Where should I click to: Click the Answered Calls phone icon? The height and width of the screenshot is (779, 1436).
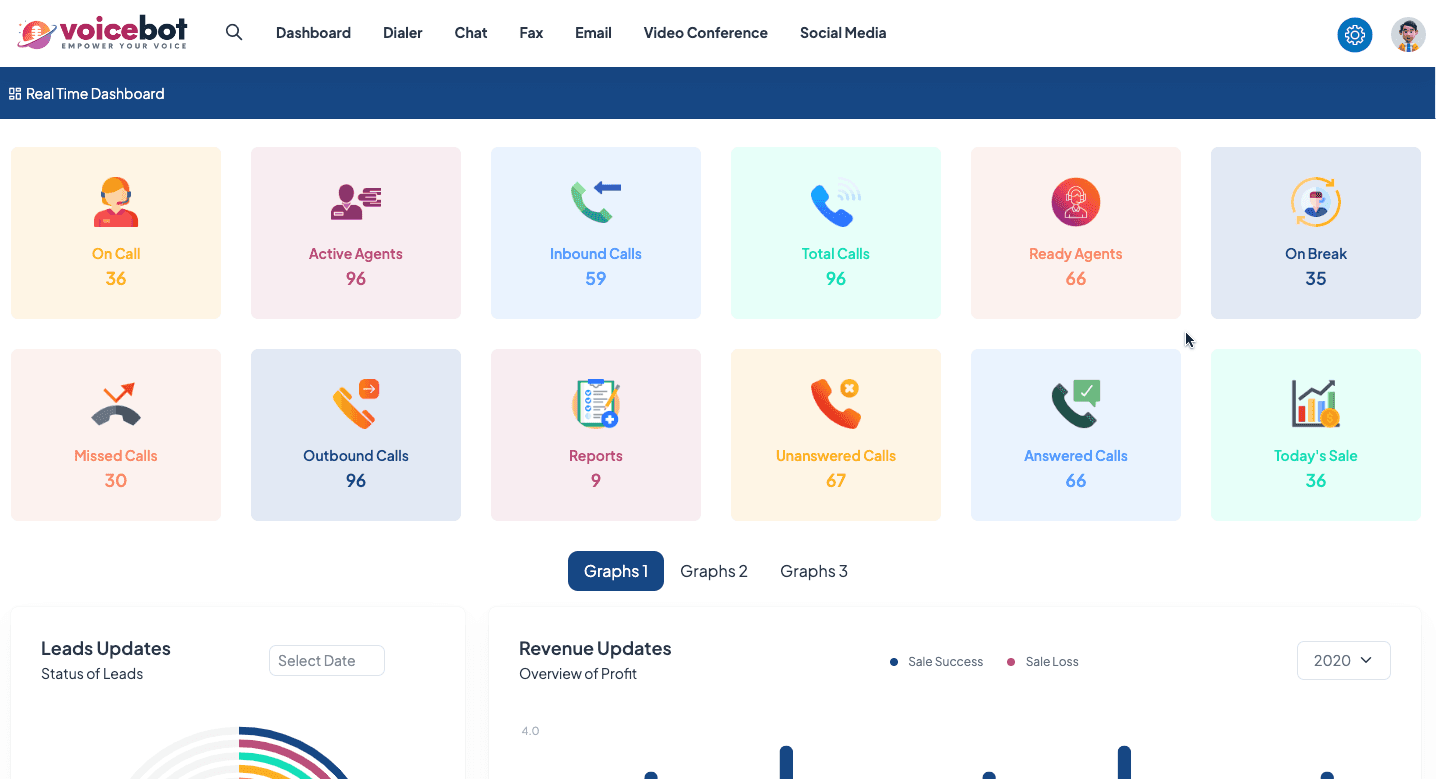click(x=1075, y=405)
